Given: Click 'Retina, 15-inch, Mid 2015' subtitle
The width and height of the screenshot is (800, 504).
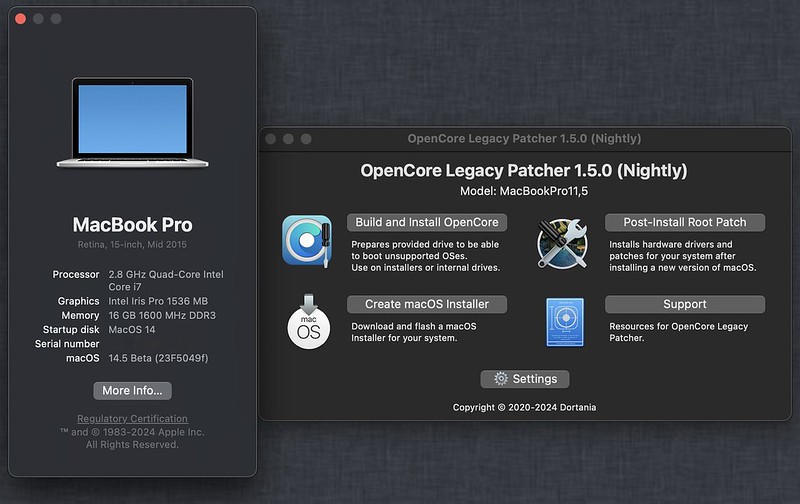Looking at the screenshot, I should [x=132, y=244].
